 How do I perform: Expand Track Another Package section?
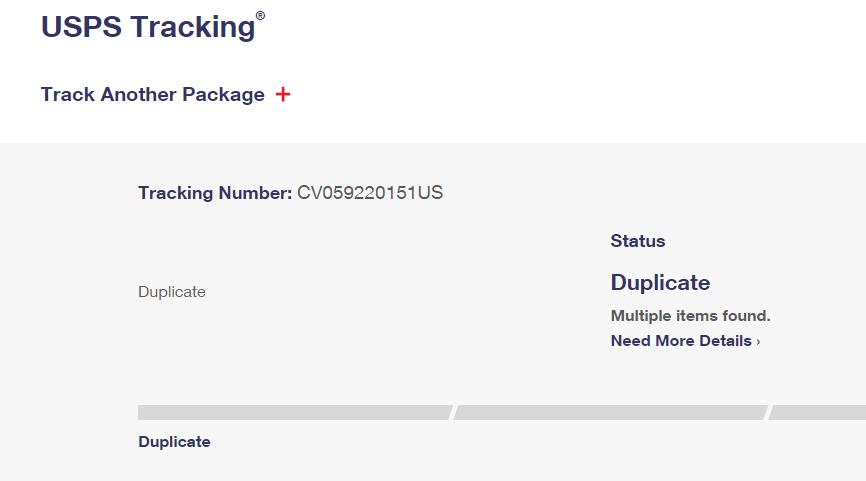point(153,94)
